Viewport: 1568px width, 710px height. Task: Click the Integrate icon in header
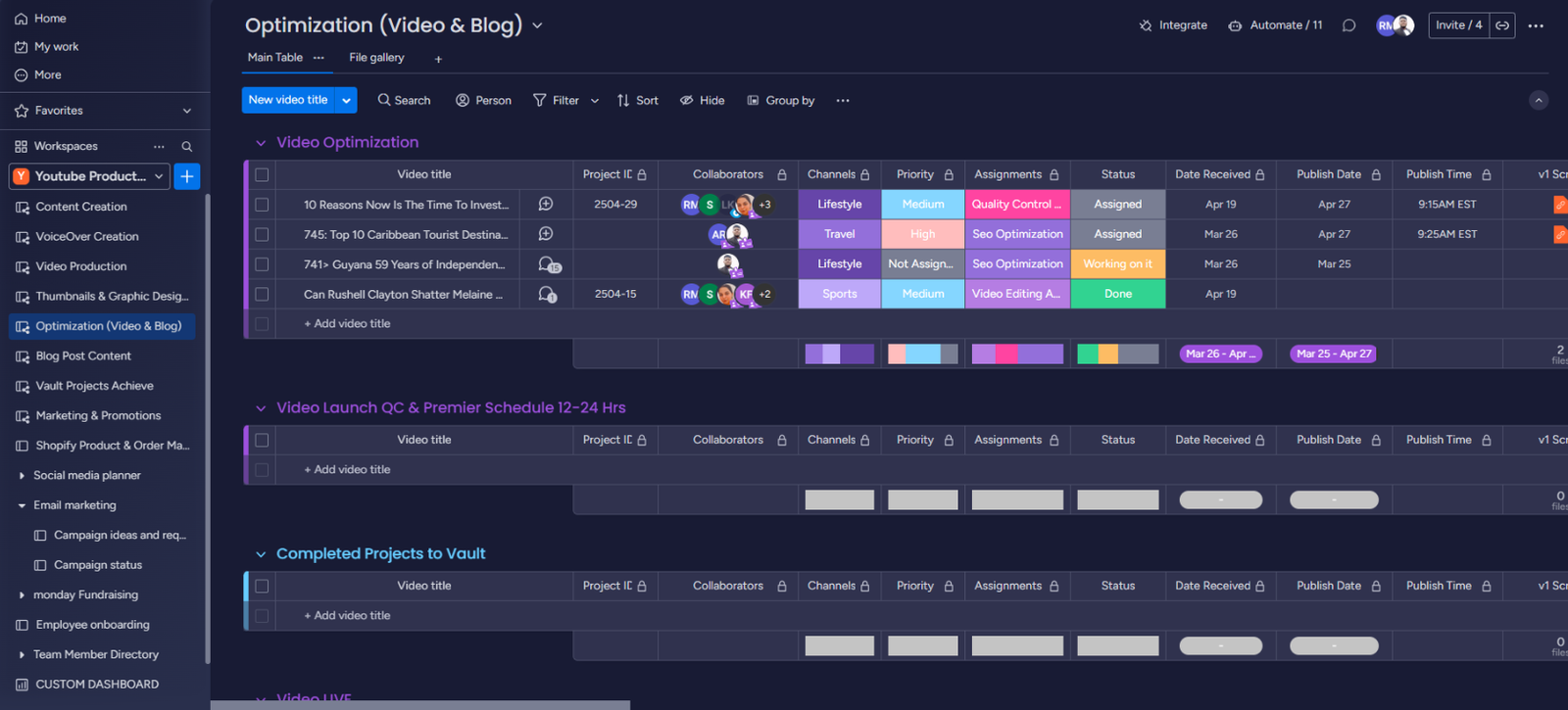[1146, 25]
